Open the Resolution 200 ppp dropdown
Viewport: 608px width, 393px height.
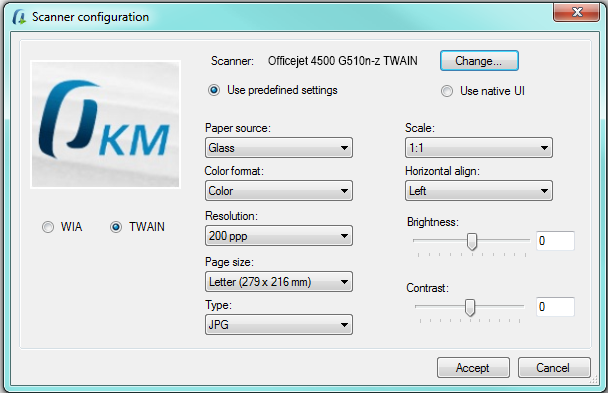click(279, 236)
